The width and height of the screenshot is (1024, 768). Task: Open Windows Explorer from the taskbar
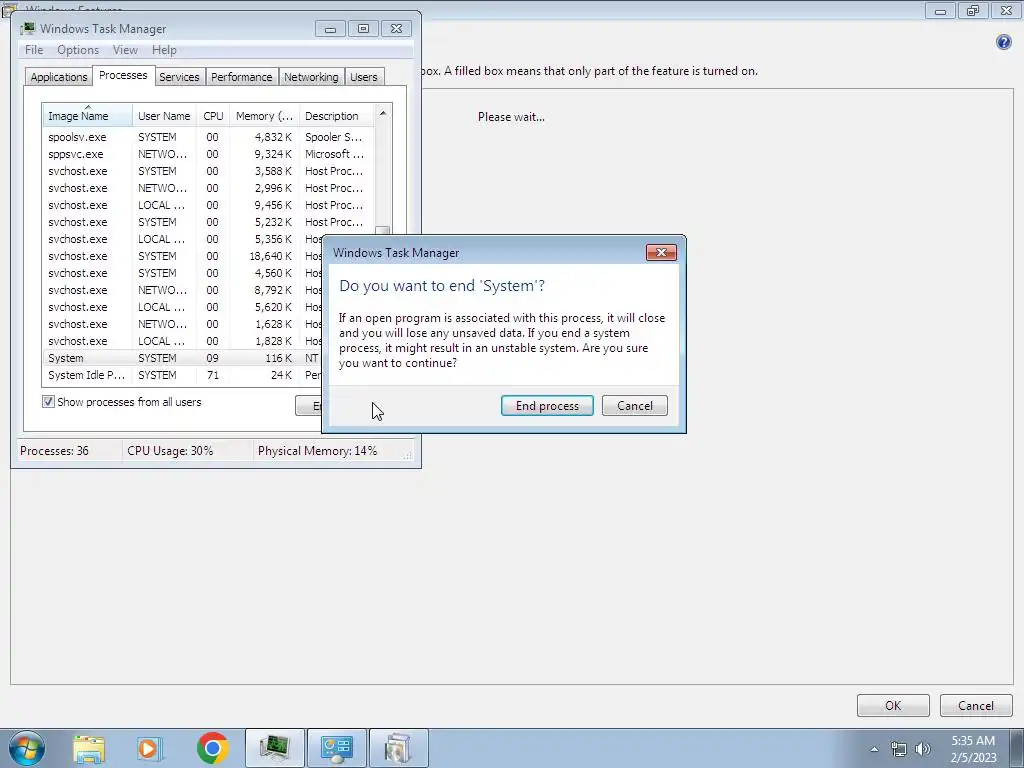point(89,748)
